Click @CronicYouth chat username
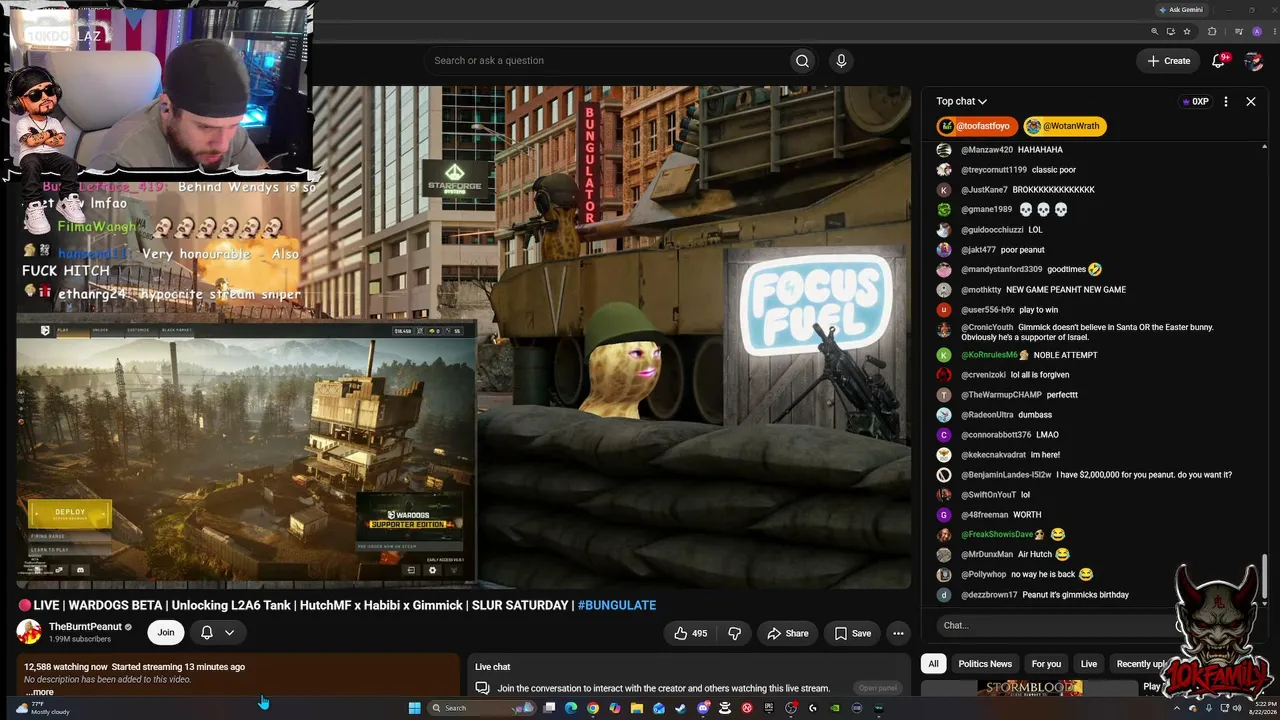 coord(987,327)
